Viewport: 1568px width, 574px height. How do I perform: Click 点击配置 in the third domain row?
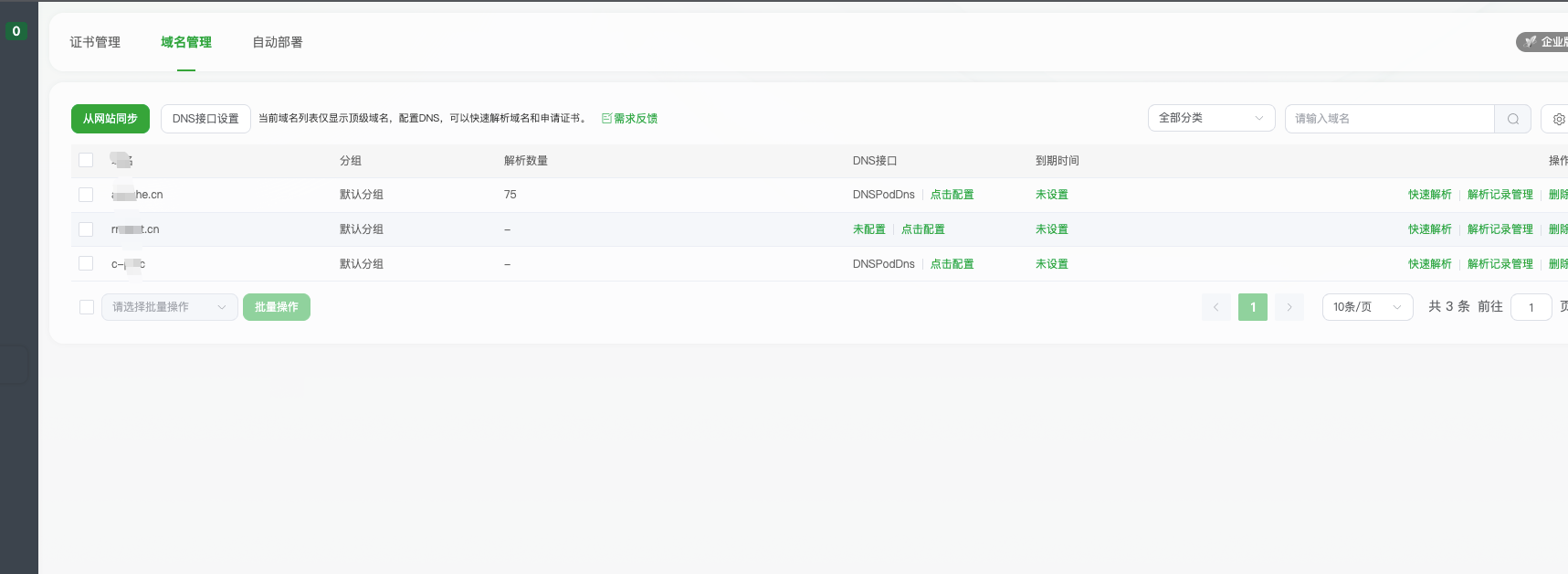952,264
